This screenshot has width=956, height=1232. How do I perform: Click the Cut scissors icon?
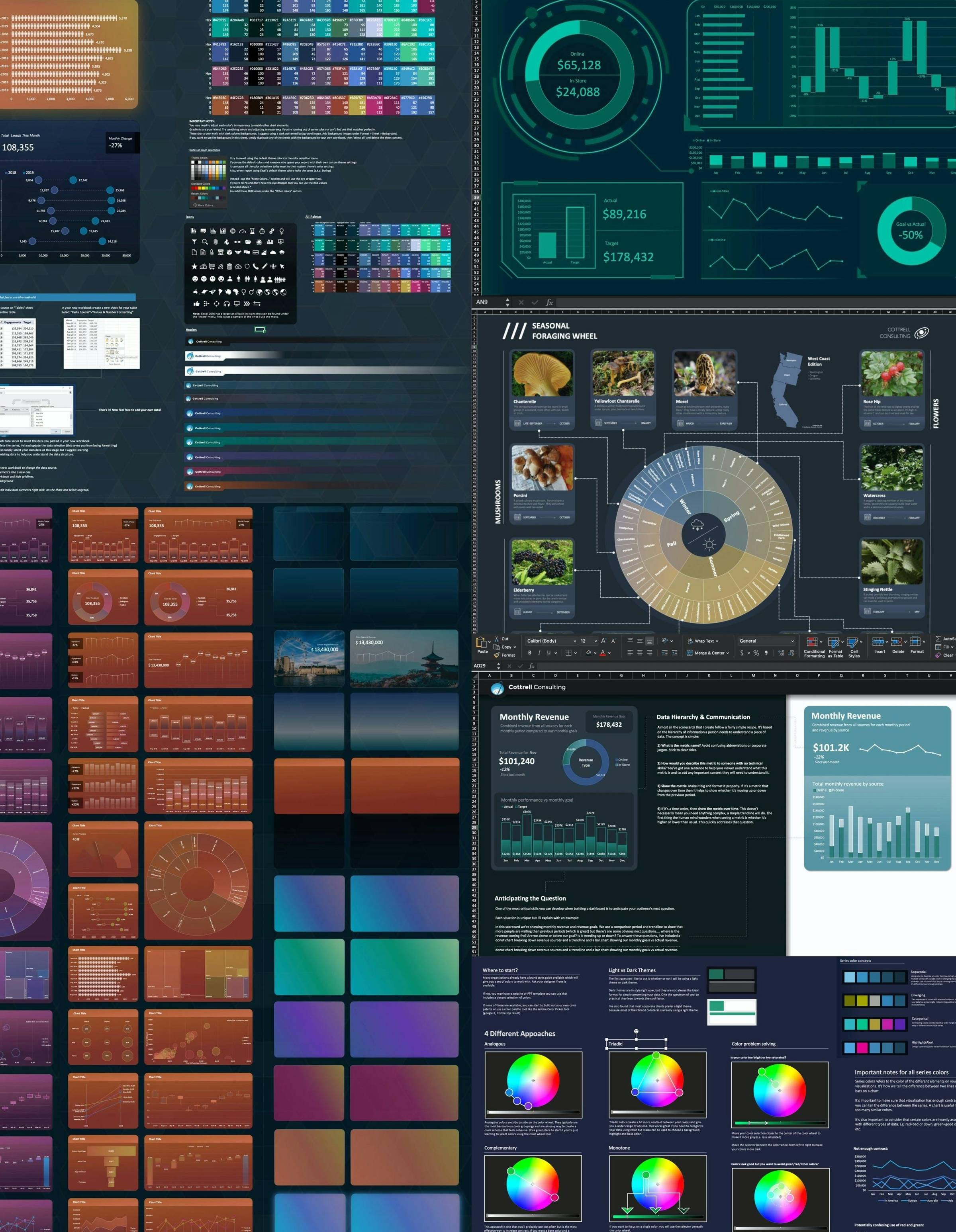coord(497,639)
